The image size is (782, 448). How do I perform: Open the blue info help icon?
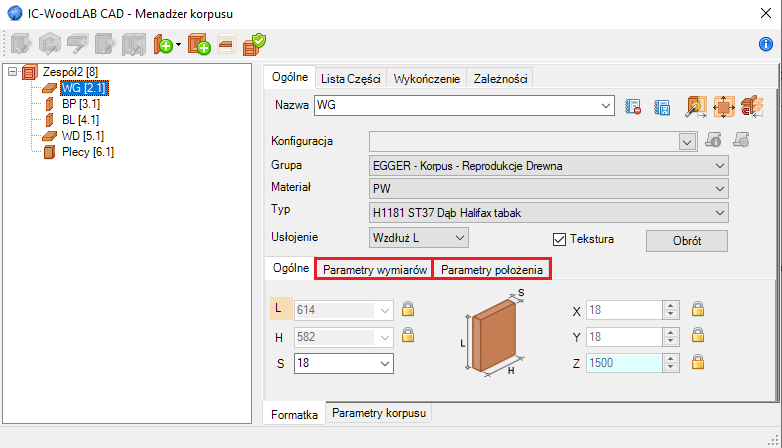[767, 44]
